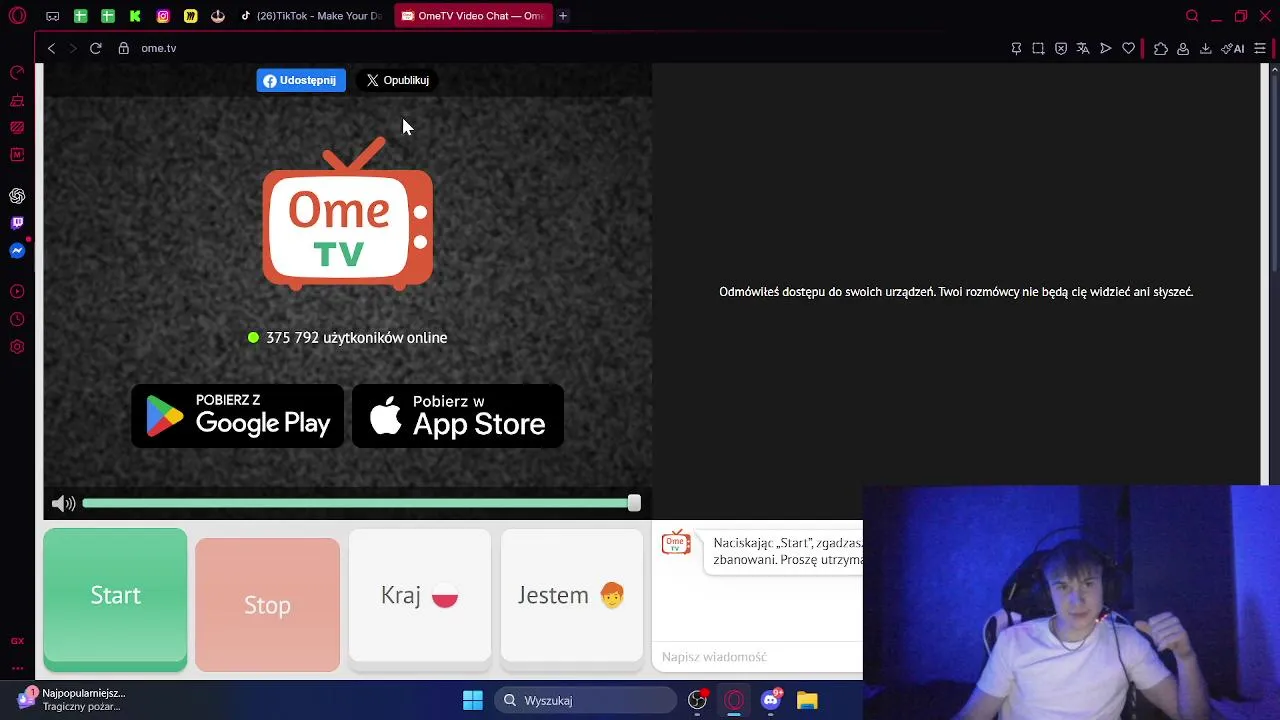Open History clock icon in sidebar
1280x720 pixels.
[x=17, y=319]
